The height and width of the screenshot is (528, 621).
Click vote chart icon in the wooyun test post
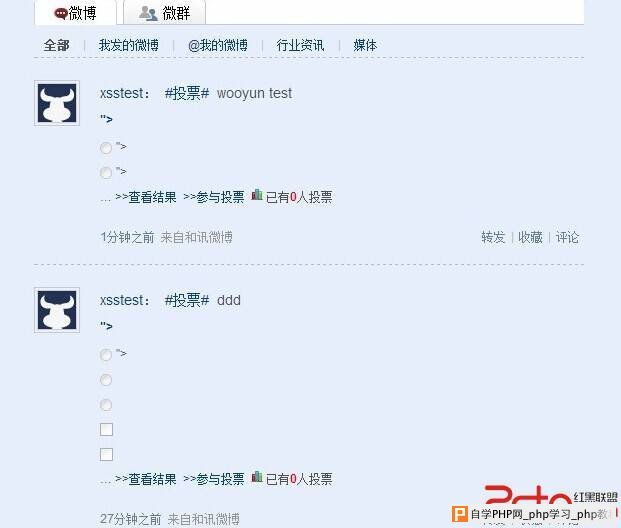(x=257, y=194)
